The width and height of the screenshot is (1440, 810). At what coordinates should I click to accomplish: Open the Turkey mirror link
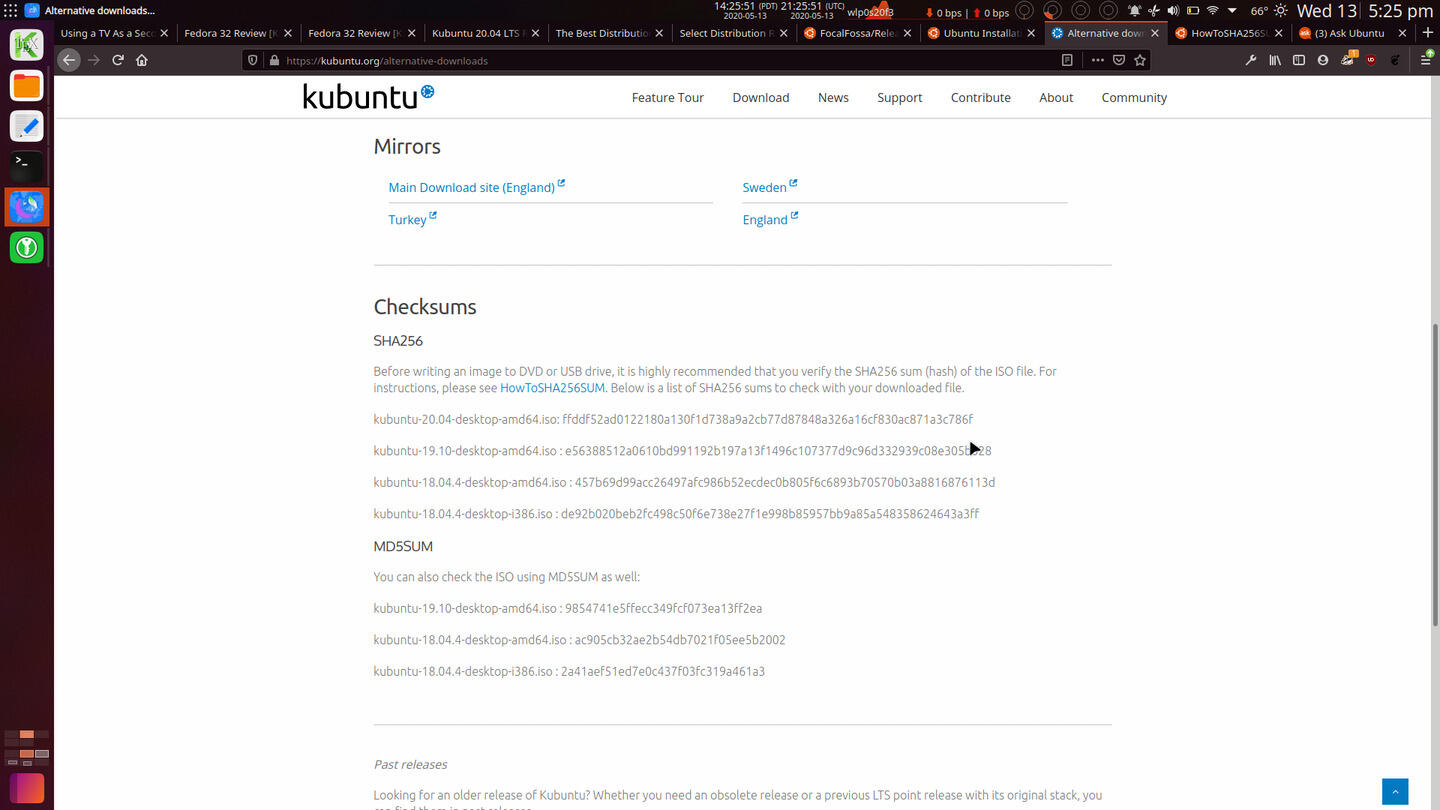point(412,219)
